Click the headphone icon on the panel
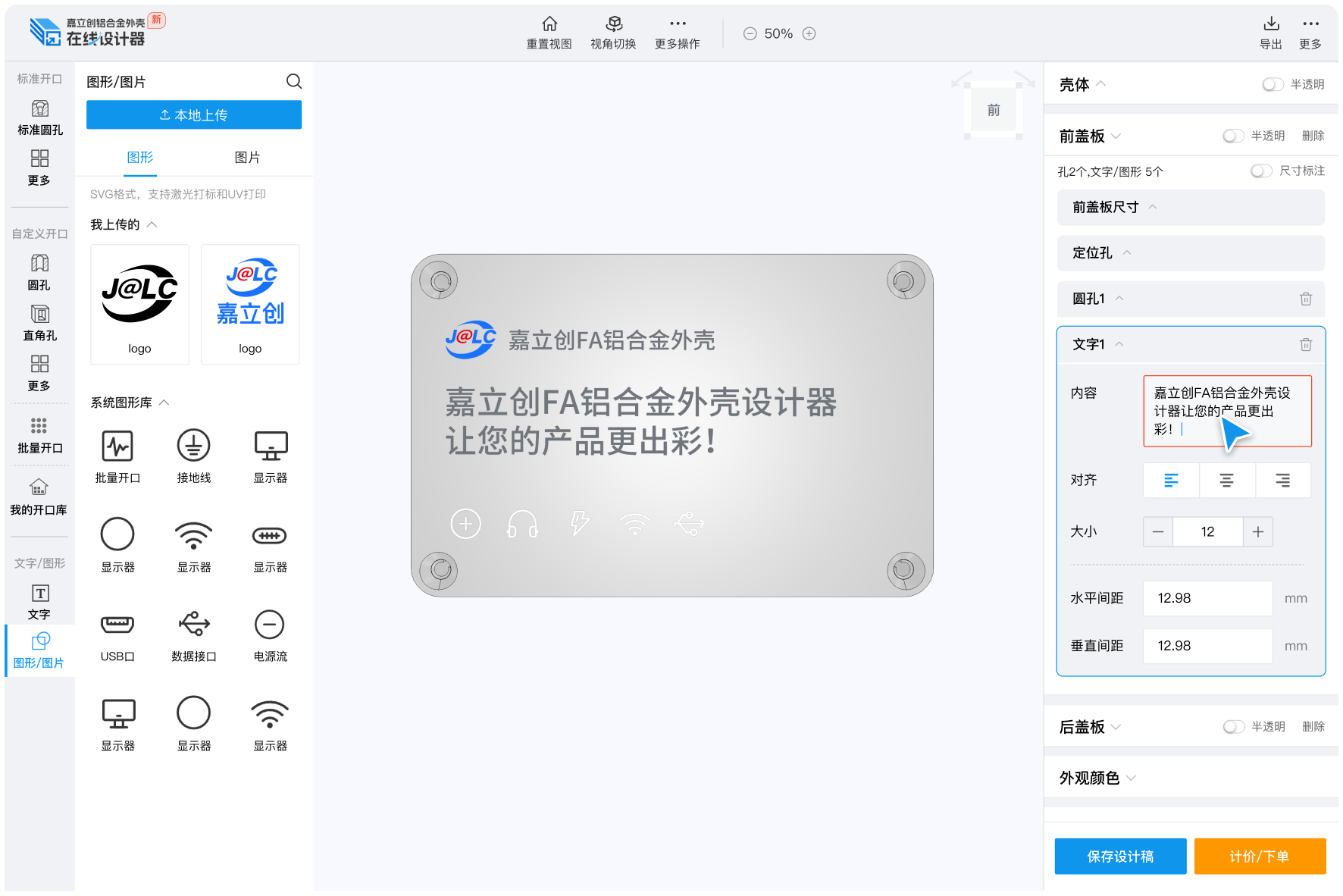The height and width of the screenshot is (896, 1343). click(x=522, y=524)
